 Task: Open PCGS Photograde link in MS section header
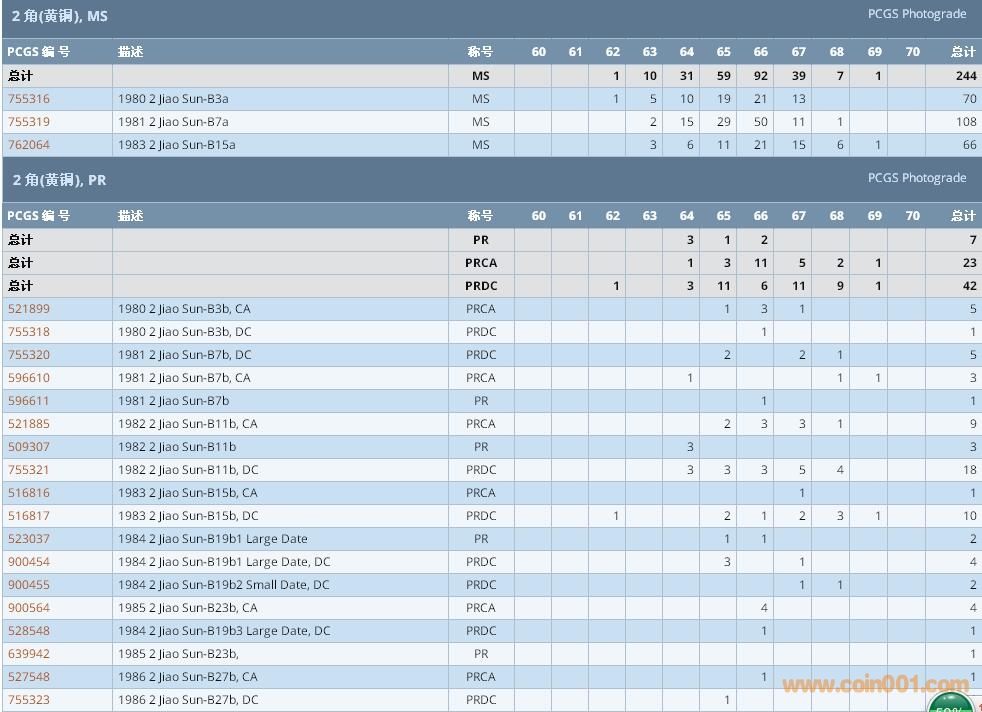coord(916,14)
